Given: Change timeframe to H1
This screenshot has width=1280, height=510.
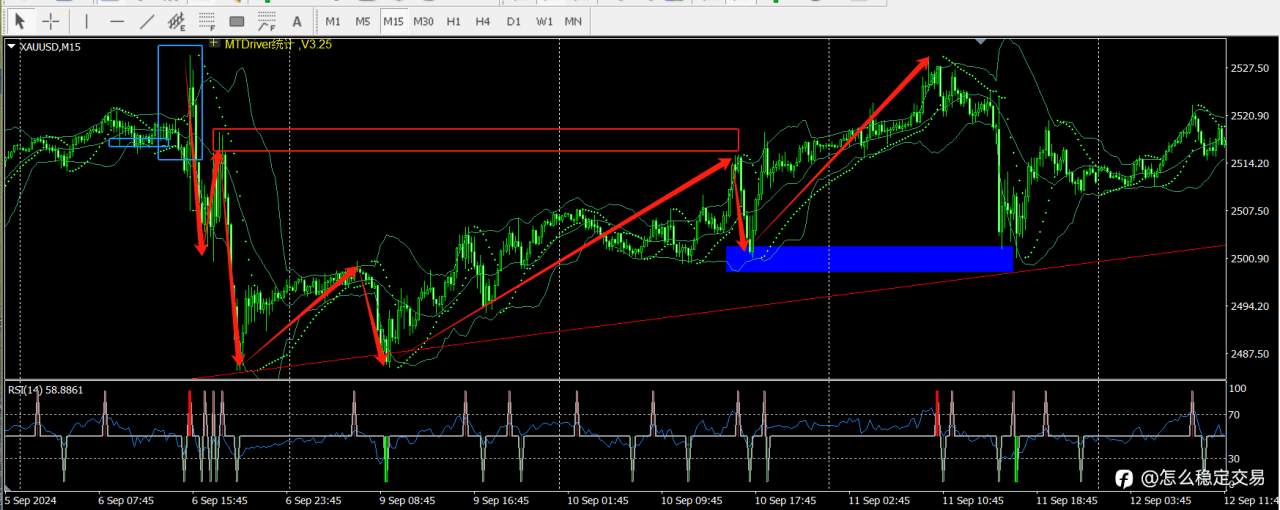Looking at the screenshot, I should pos(454,21).
